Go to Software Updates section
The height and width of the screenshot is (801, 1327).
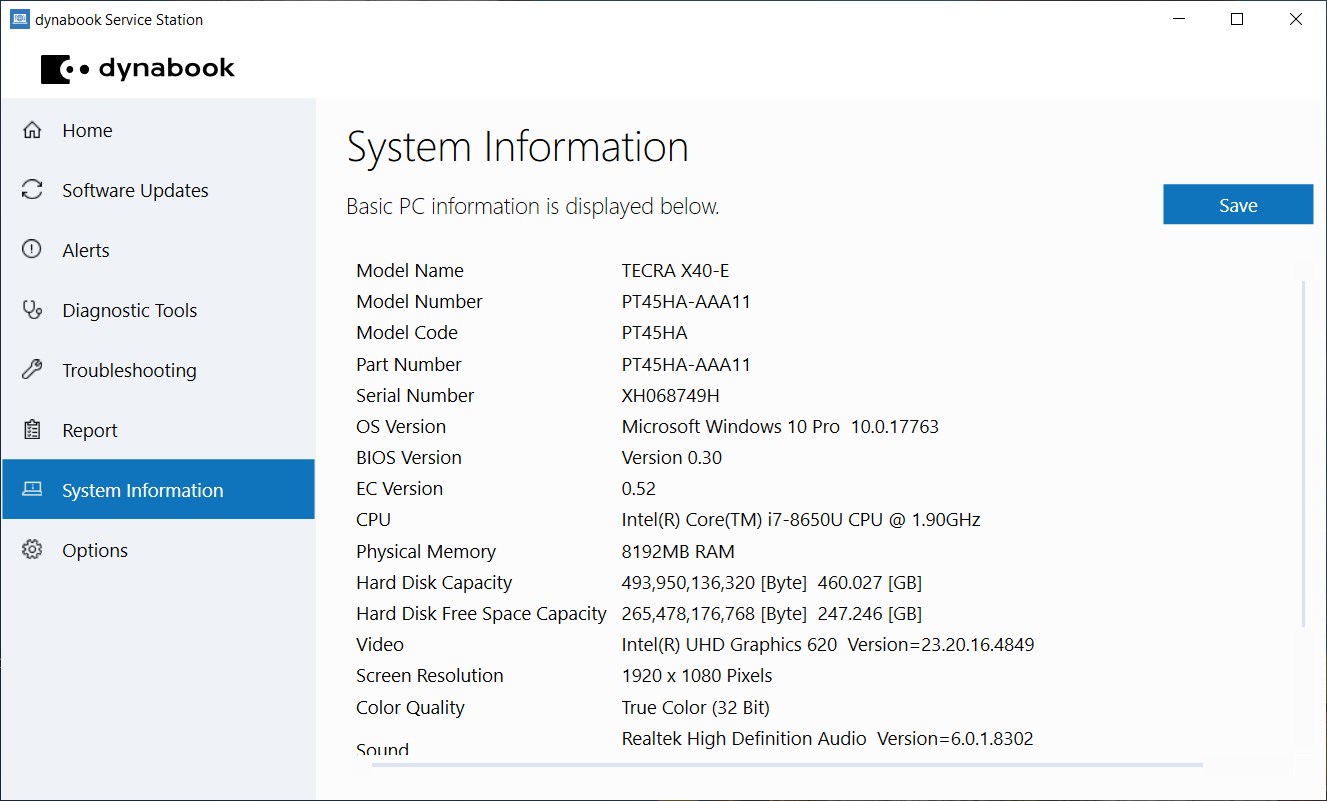[135, 191]
